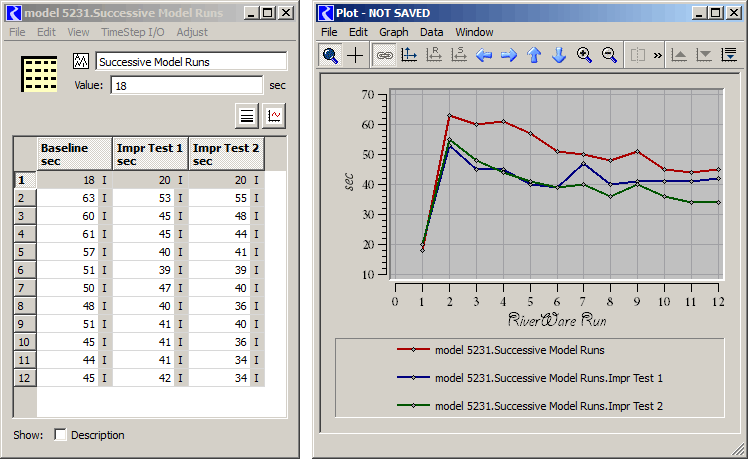Toggle the Show Description checkbox
The image size is (748, 459).
point(60,435)
